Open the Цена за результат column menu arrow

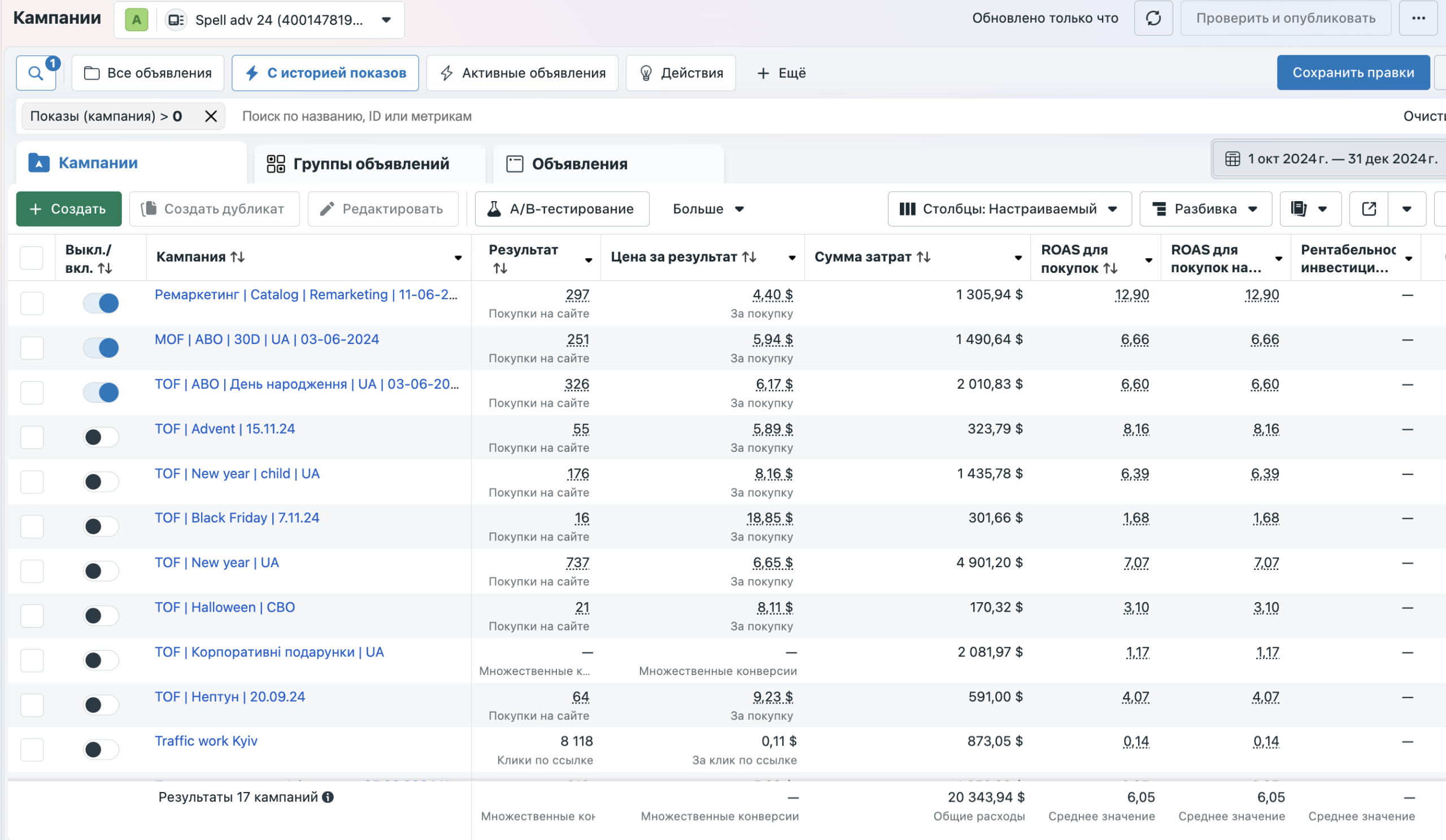[x=792, y=258]
